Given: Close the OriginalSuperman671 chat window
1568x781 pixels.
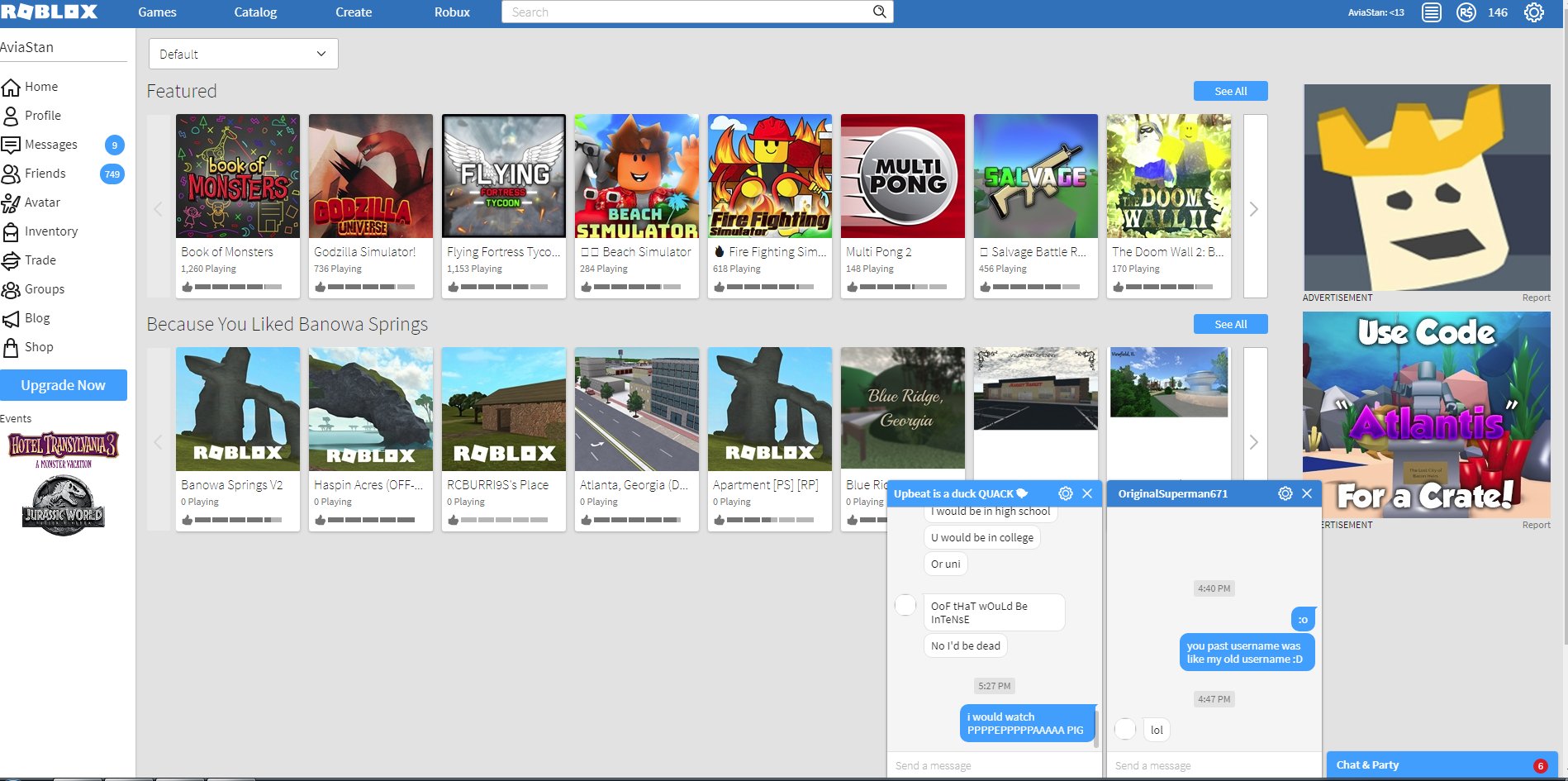Looking at the screenshot, I should [x=1307, y=493].
